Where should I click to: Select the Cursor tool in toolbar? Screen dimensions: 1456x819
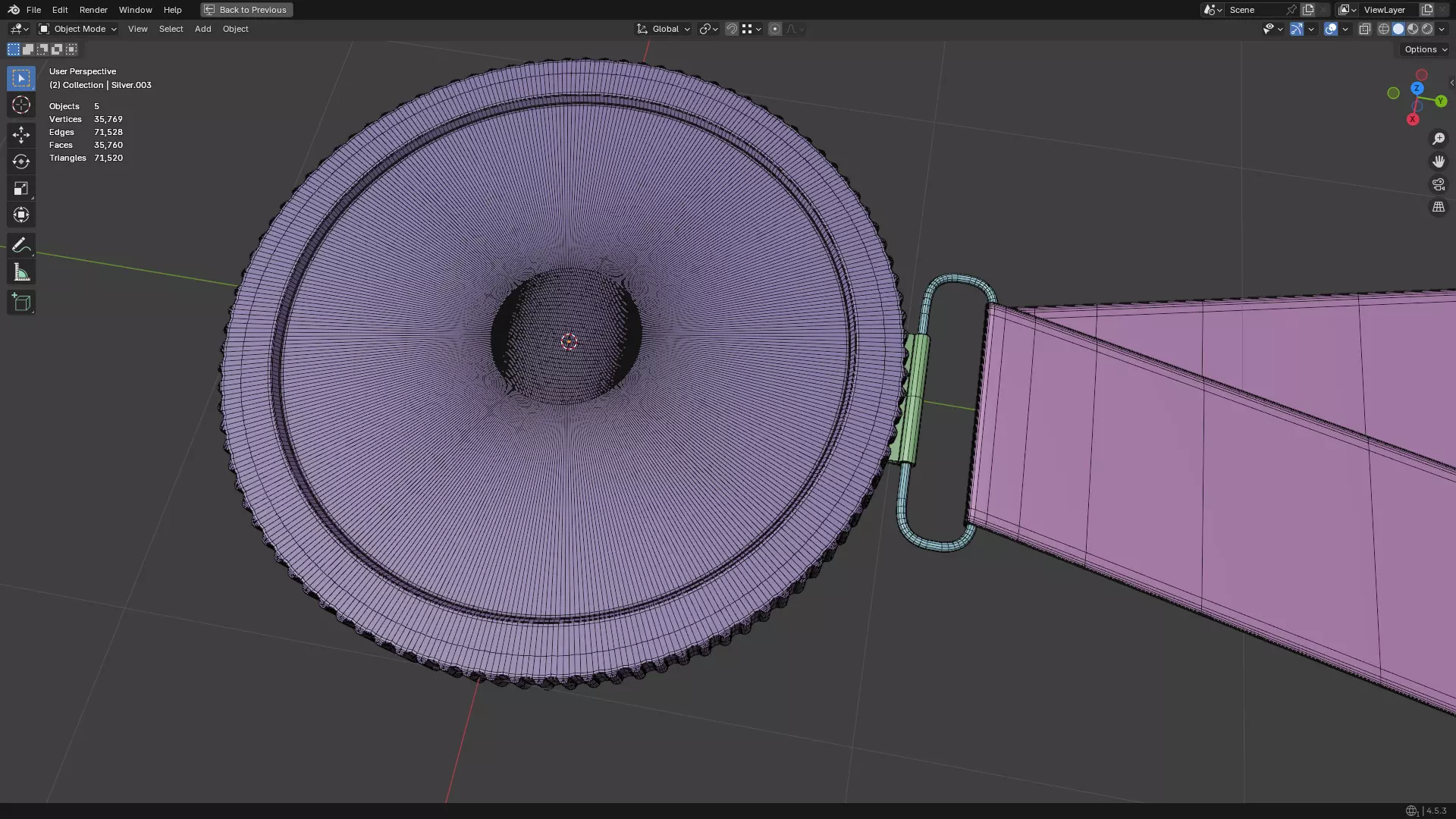[21, 105]
